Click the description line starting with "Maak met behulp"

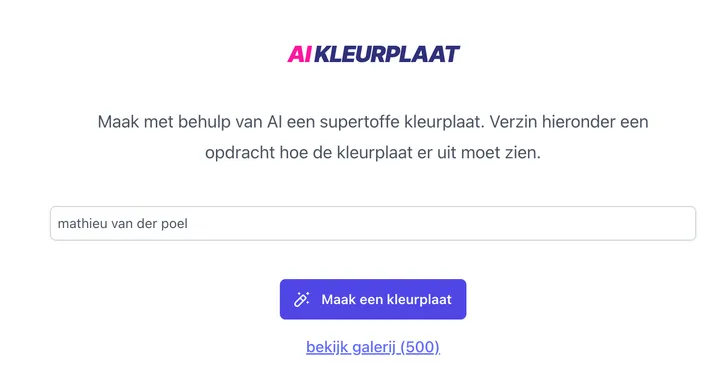click(373, 122)
